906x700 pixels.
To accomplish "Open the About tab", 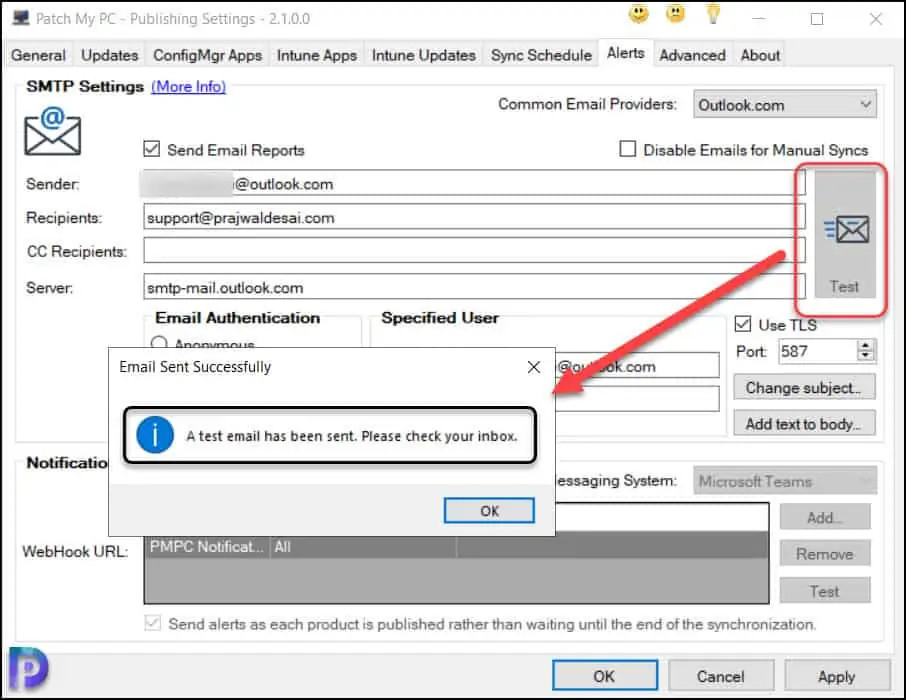I will (x=760, y=55).
